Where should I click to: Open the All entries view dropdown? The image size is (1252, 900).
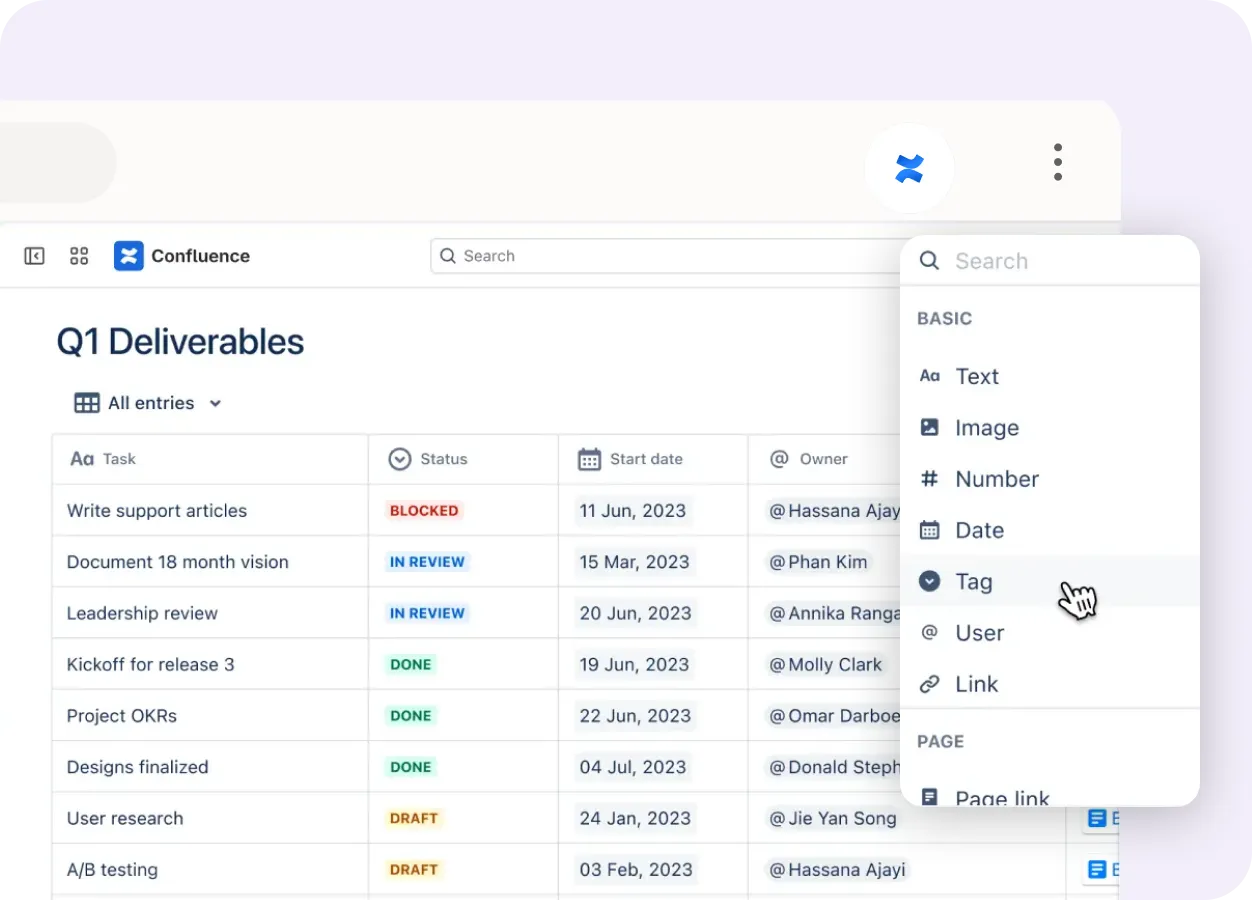pyautogui.click(x=148, y=403)
